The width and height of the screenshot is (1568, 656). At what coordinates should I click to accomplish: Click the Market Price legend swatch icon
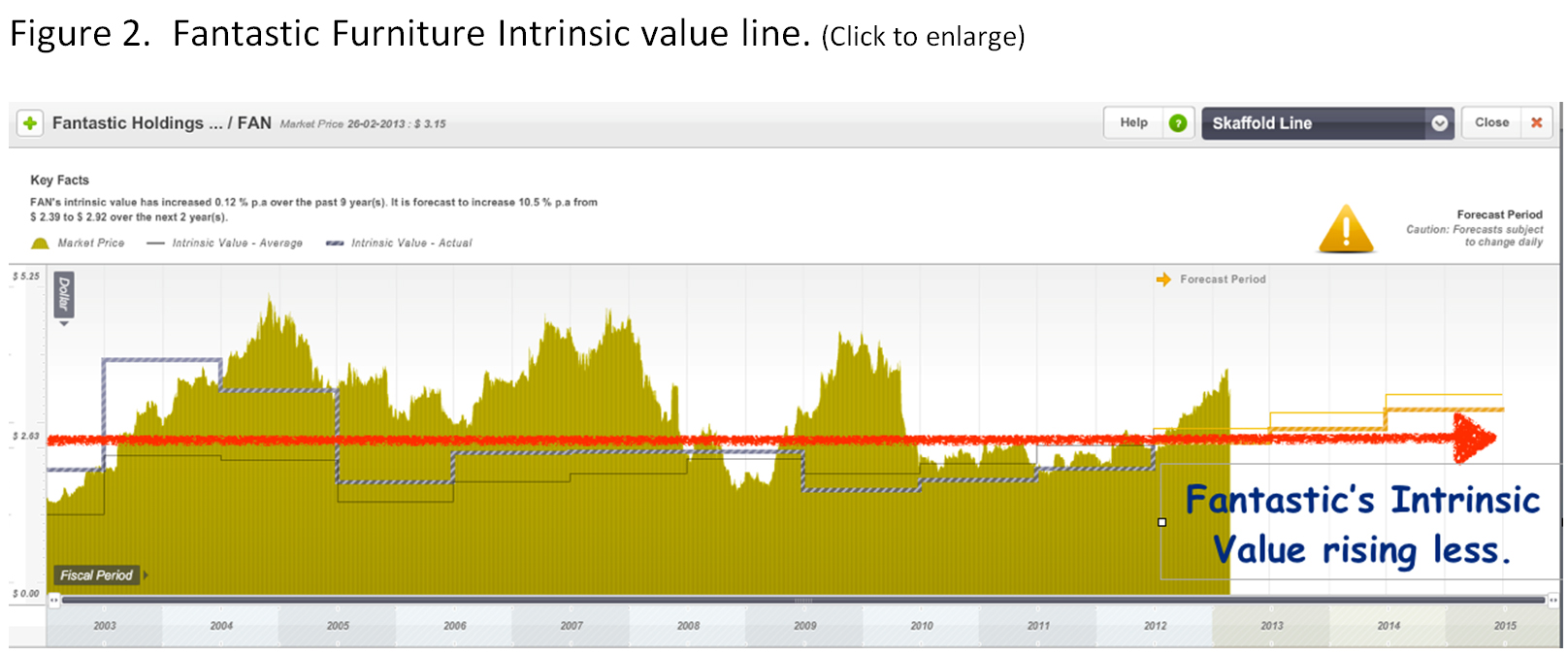coord(40,244)
